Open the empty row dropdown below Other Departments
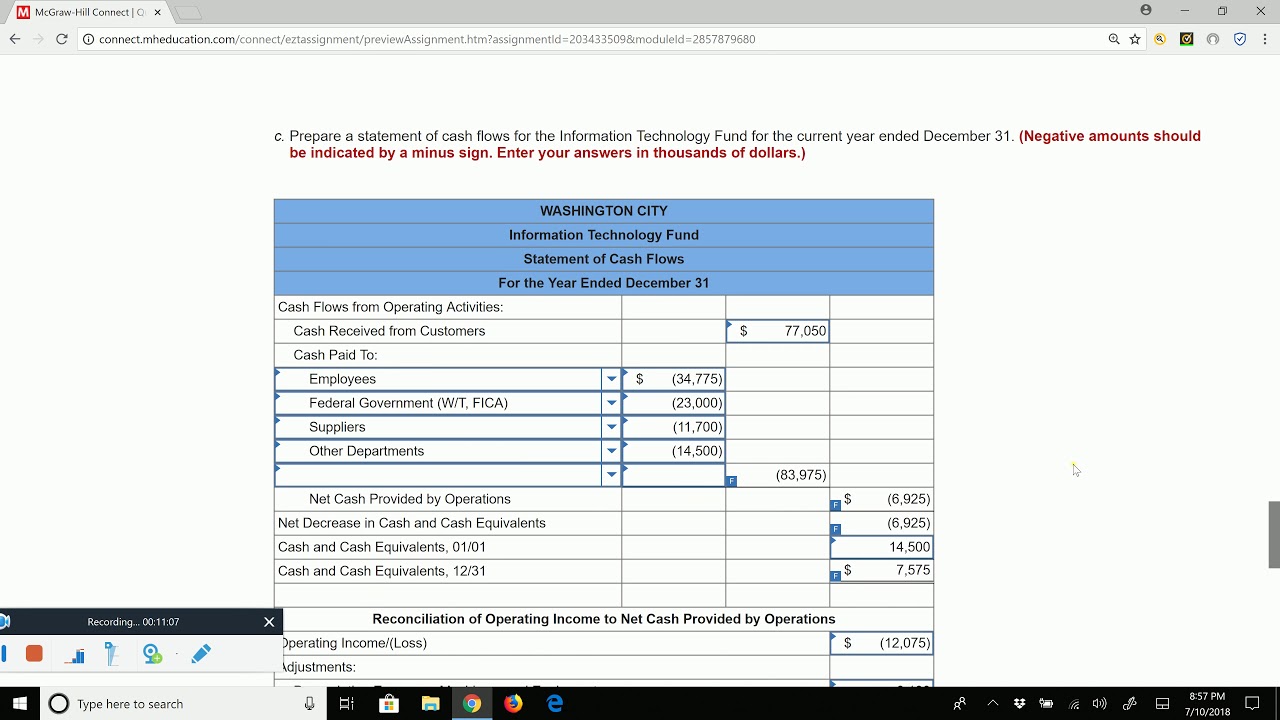Image resolution: width=1280 pixels, height=720 pixels. point(611,475)
